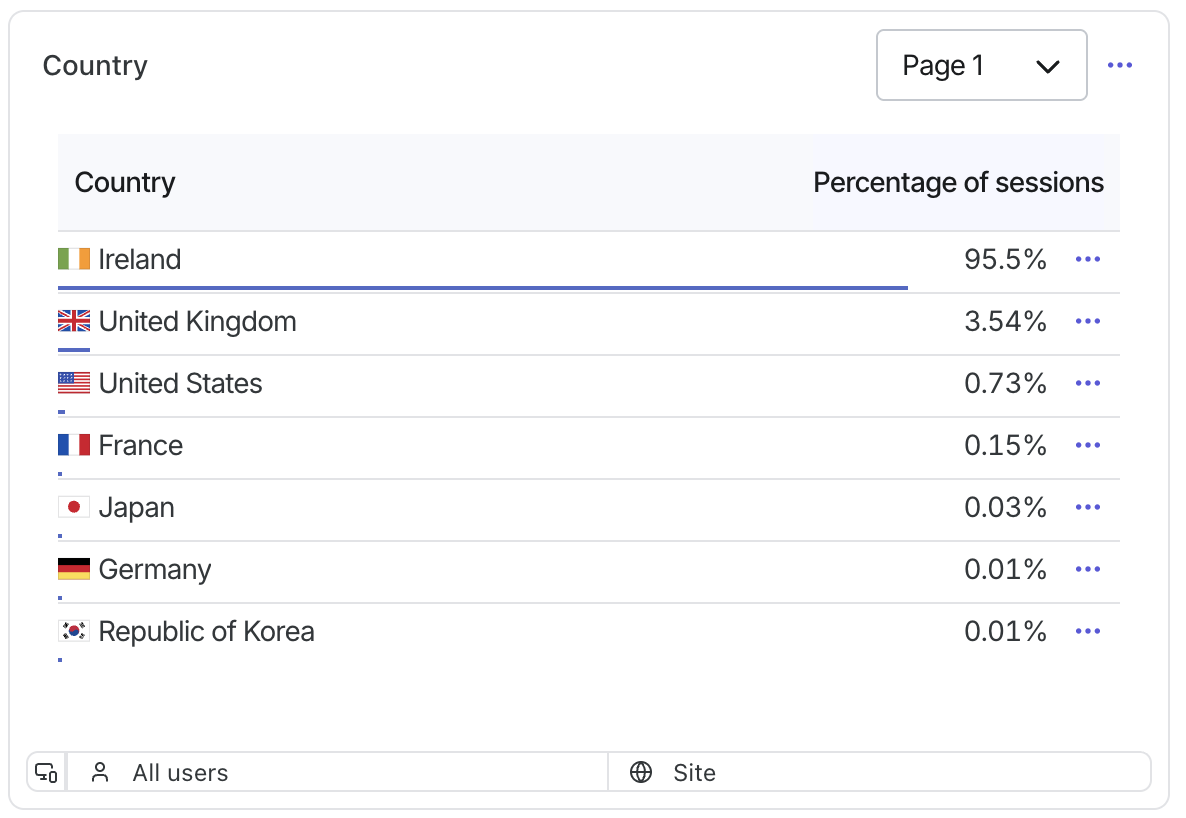Screen dimensions: 1186x818
Task: Open options for the Germany row
Action: click(1088, 570)
